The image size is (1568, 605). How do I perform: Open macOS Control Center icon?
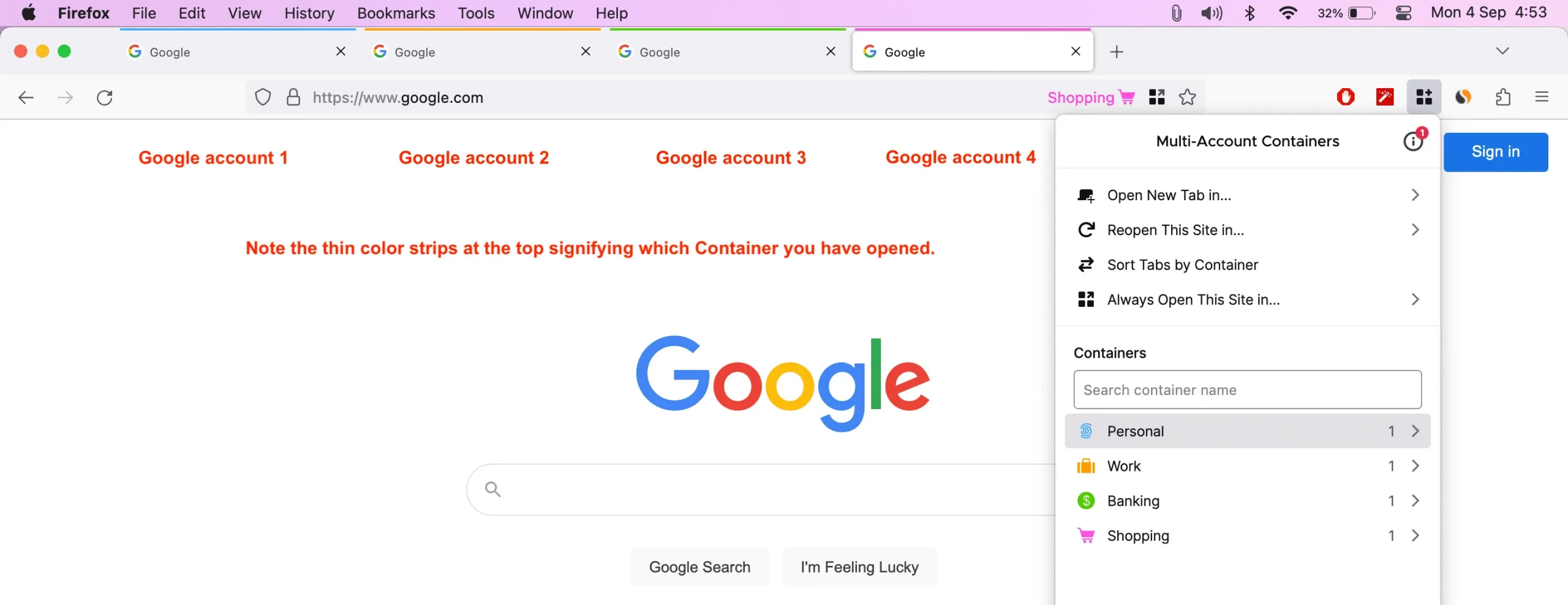coord(1403,13)
